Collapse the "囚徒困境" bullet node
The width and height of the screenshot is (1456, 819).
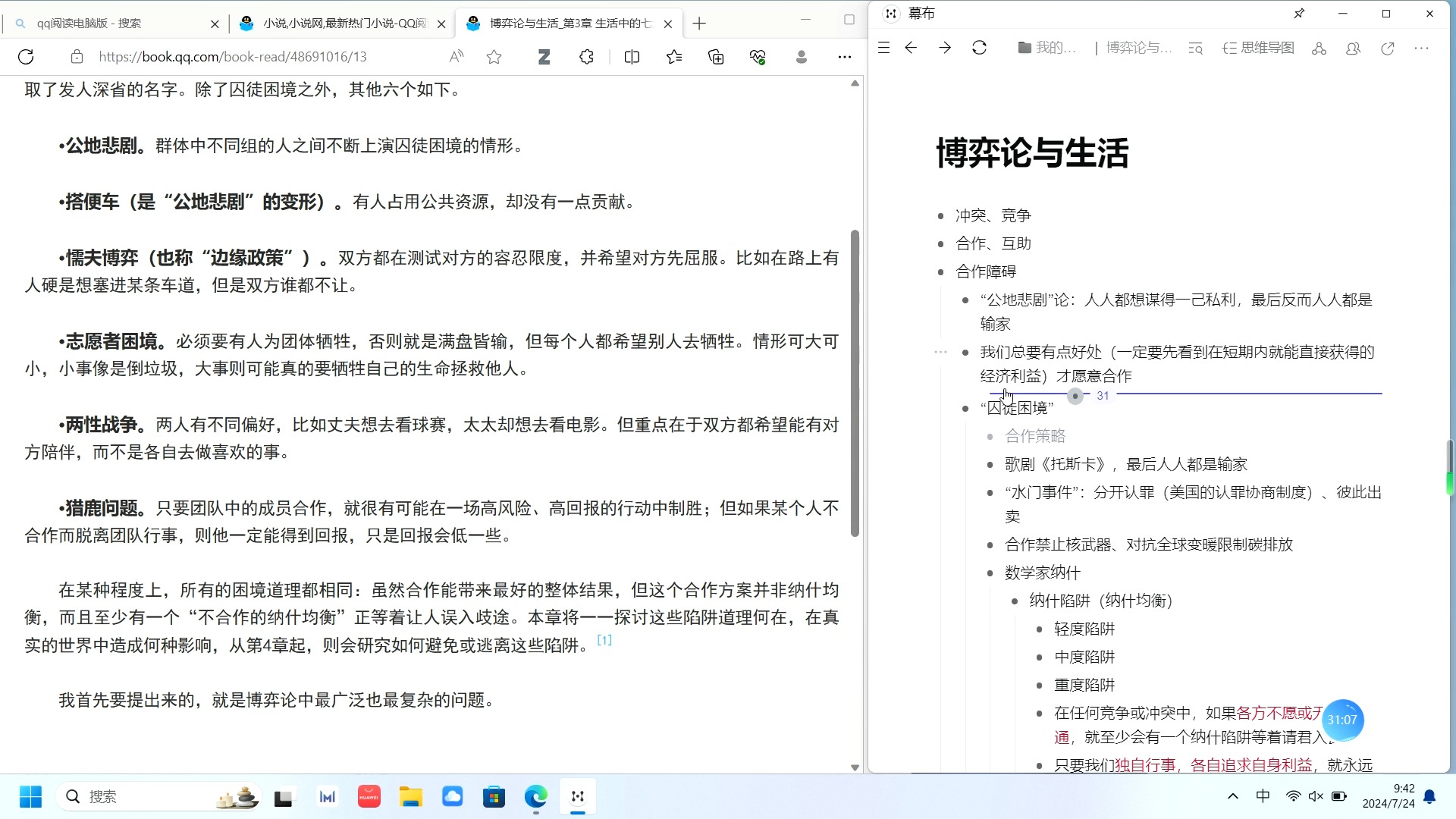(x=965, y=408)
